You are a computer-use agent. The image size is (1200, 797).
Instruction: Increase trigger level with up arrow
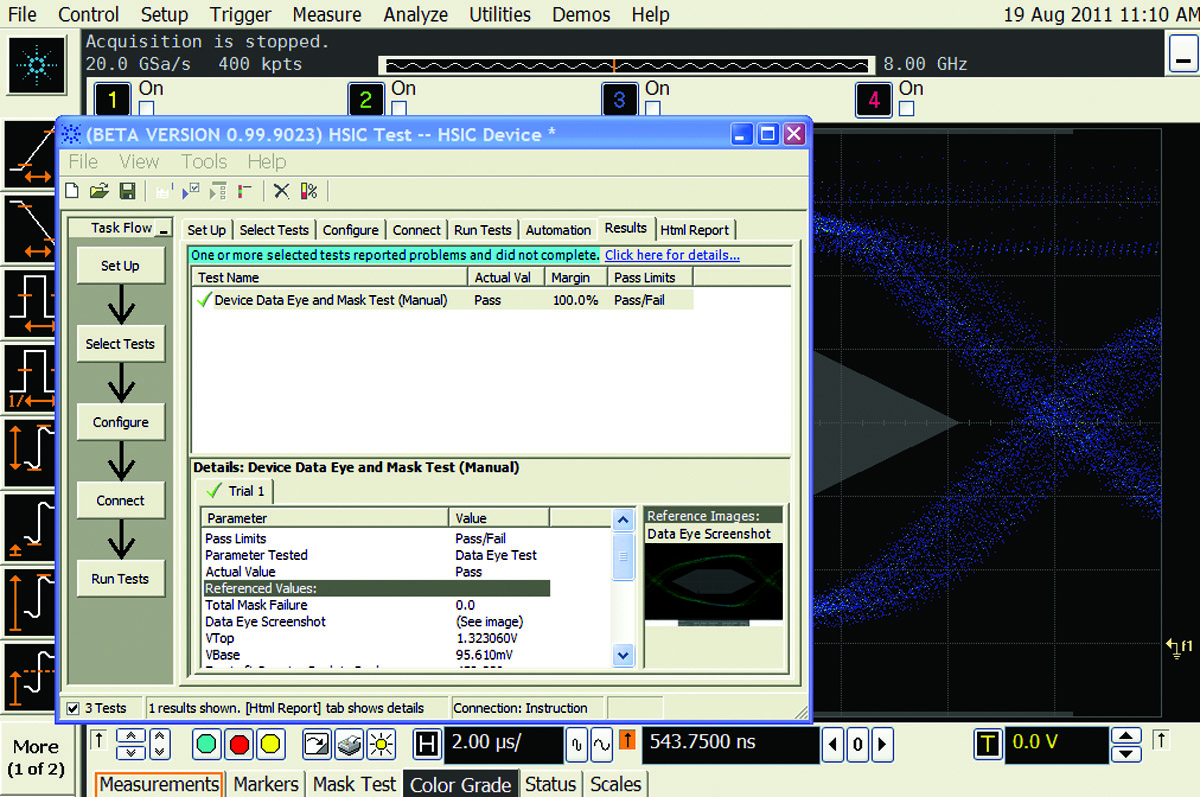(1126, 736)
